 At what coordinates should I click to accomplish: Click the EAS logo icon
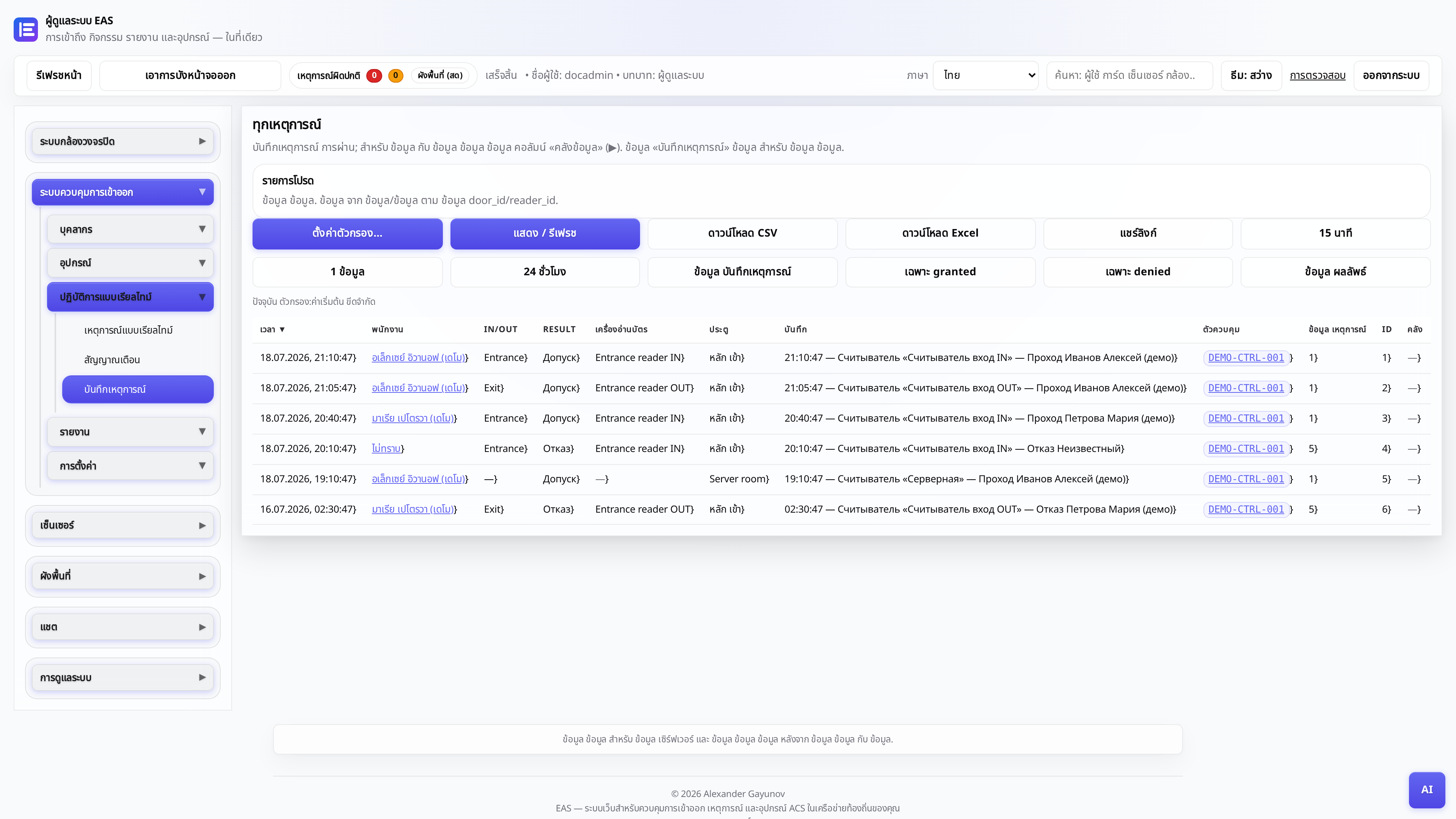coord(25,30)
